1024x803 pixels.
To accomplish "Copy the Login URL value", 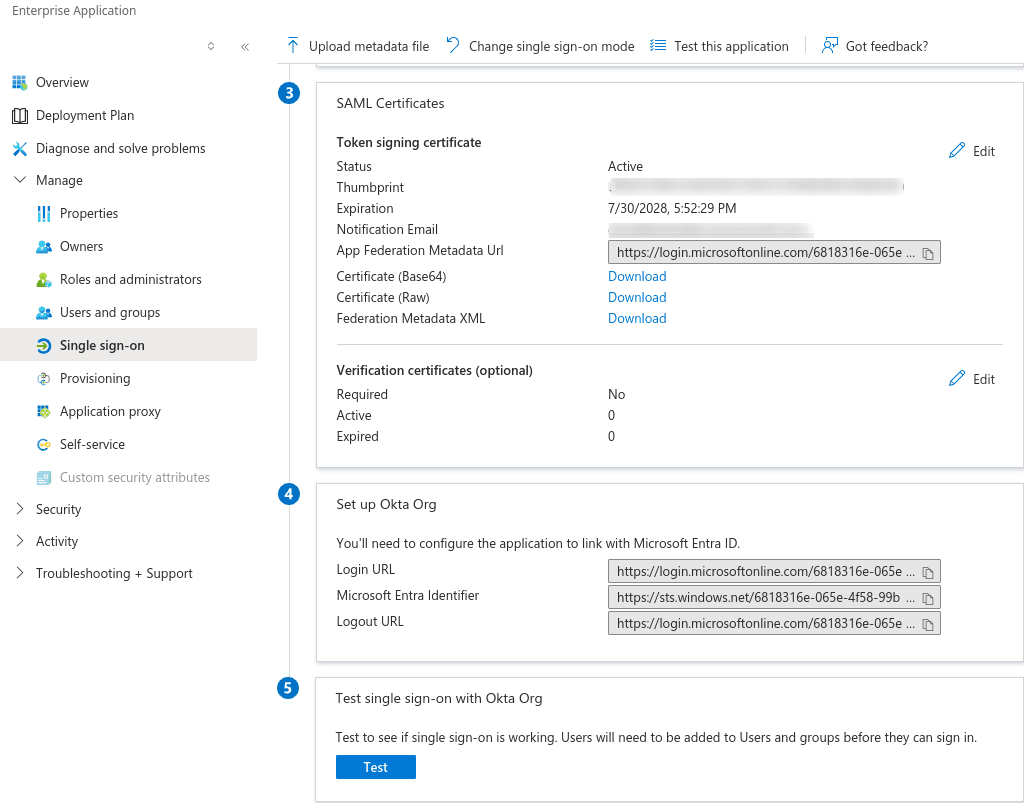I will (928, 572).
